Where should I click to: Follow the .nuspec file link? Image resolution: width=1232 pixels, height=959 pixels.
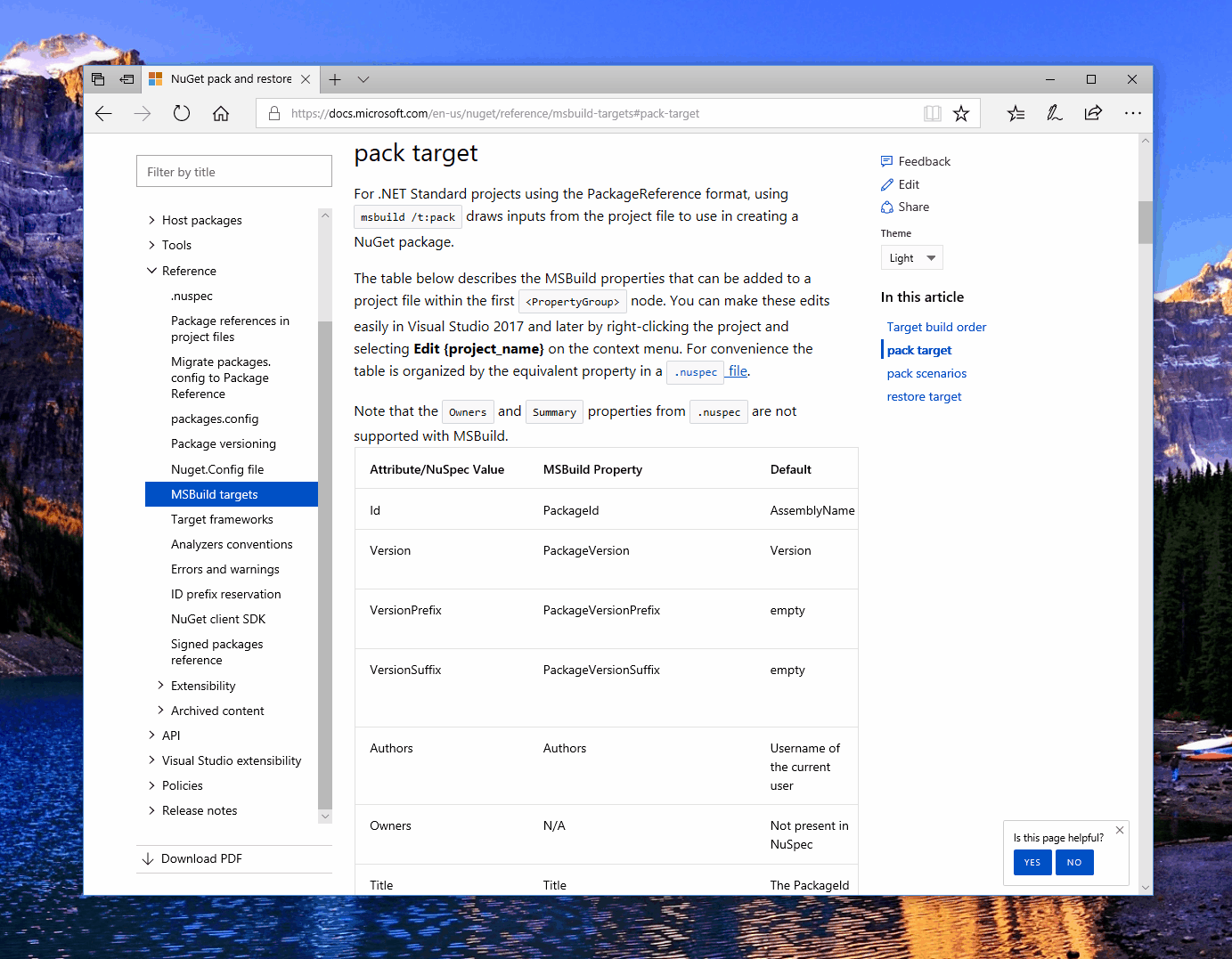coord(708,371)
